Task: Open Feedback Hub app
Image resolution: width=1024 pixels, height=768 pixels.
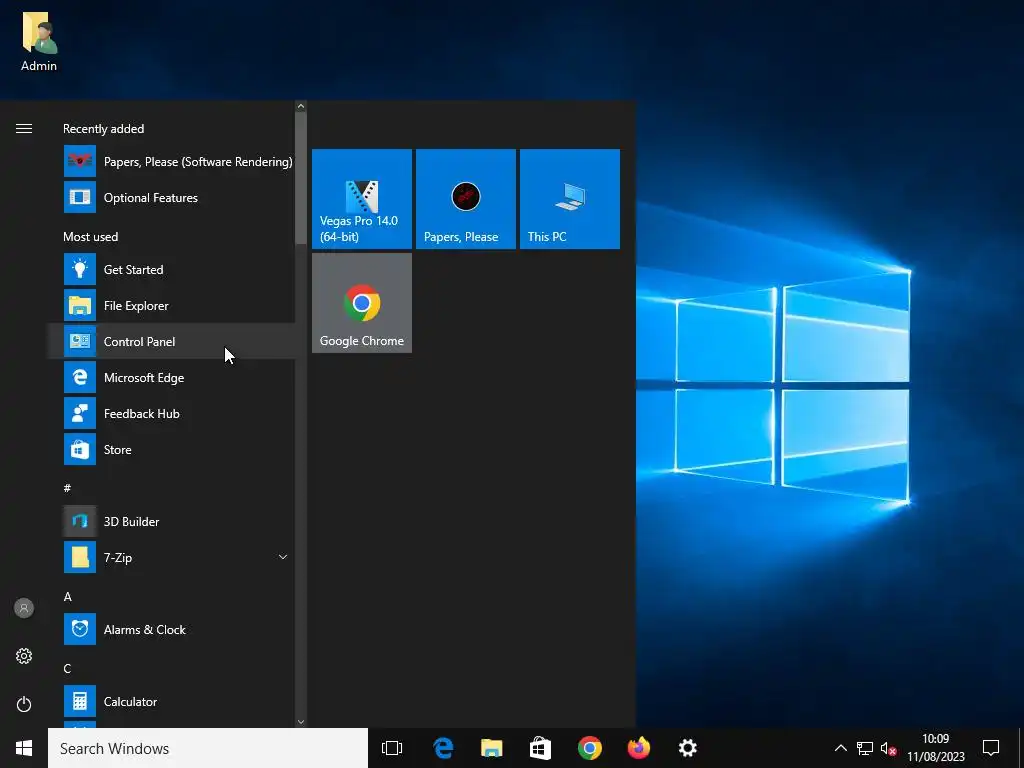Action: point(171,413)
